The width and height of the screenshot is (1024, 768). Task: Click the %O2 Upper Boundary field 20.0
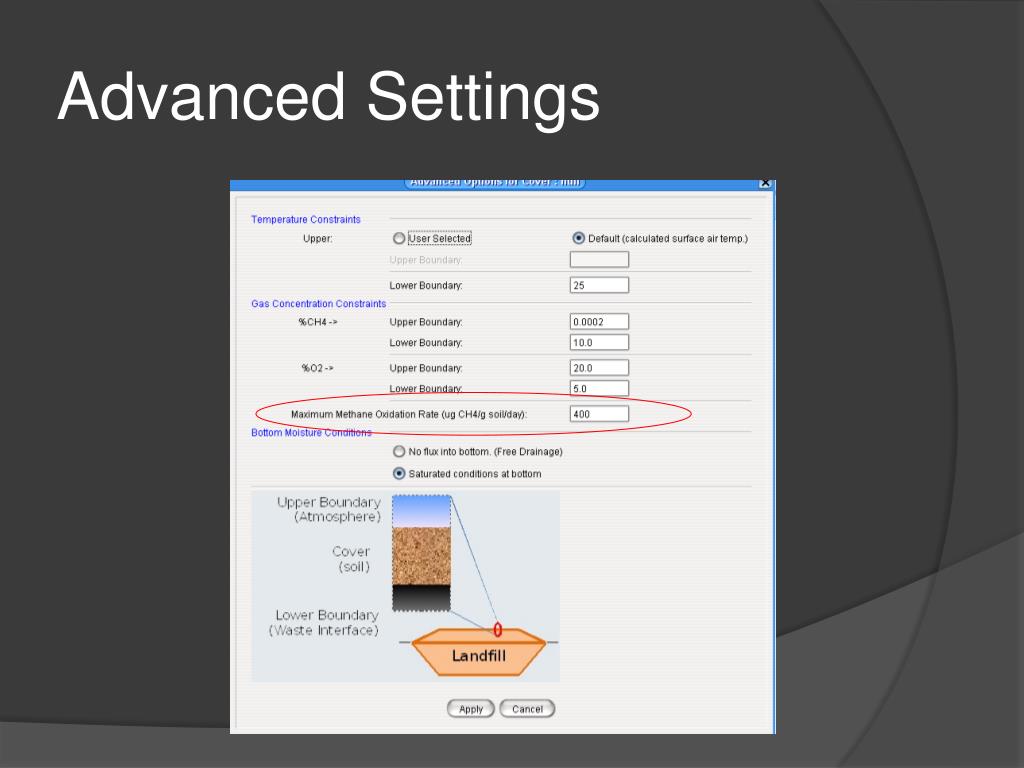pyautogui.click(x=599, y=368)
